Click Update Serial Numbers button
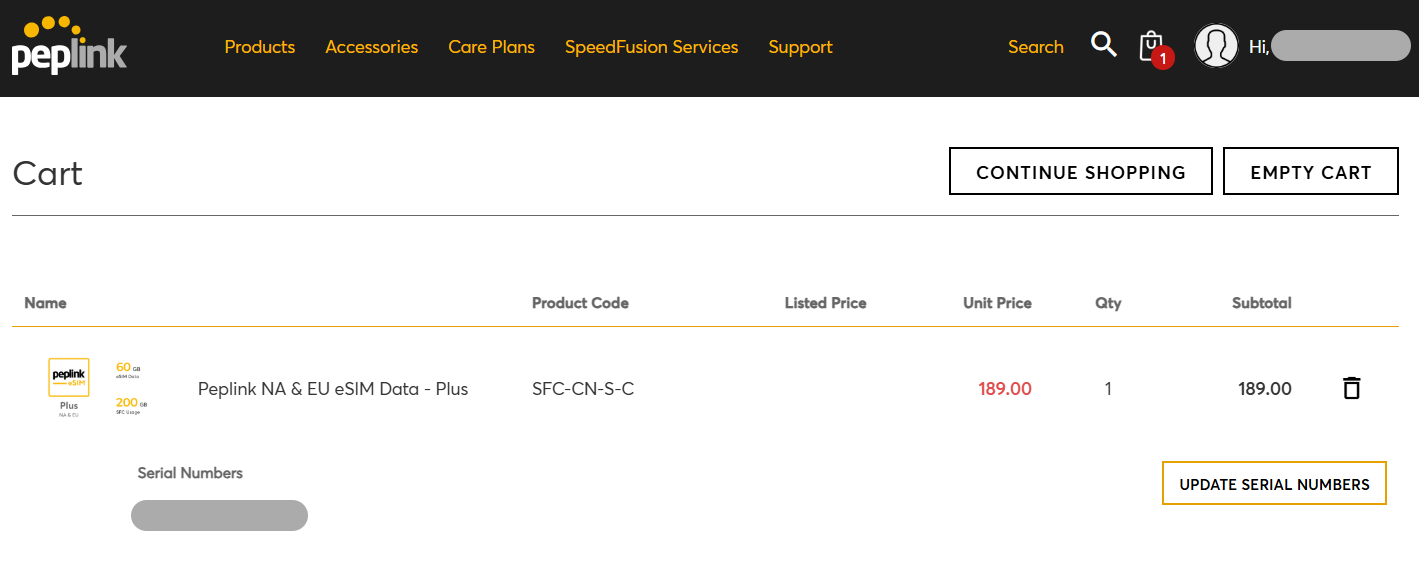 coord(1274,484)
